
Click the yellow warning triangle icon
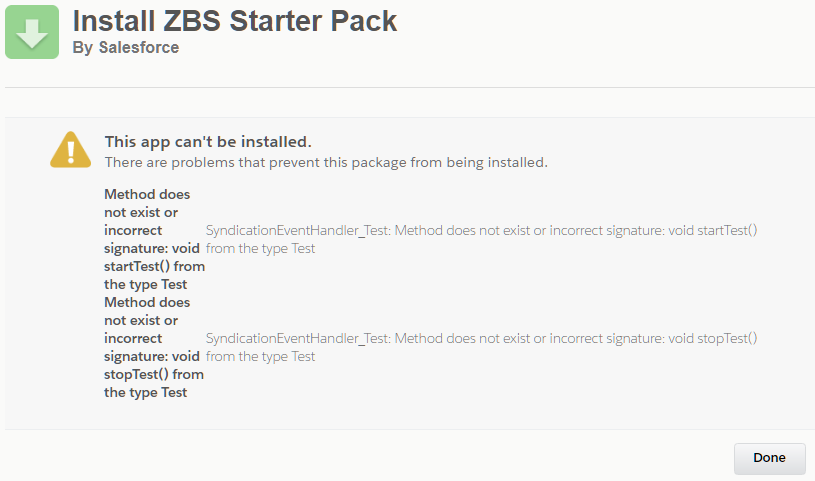pos(71,150)
